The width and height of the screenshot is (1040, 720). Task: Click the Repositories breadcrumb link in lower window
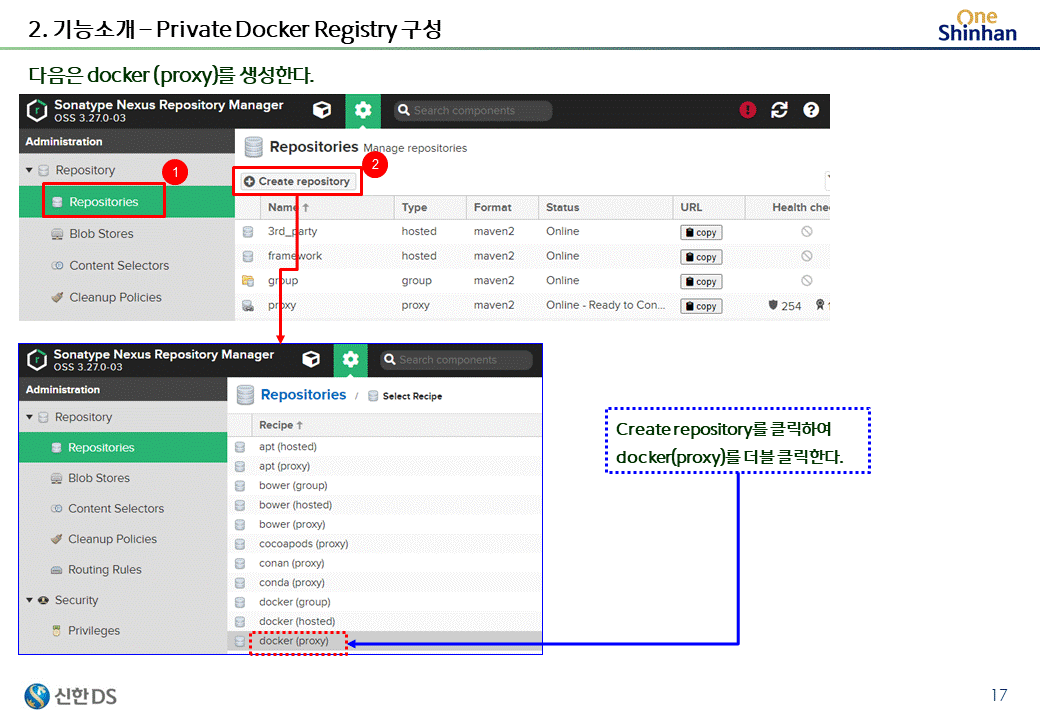pos(303,395)
